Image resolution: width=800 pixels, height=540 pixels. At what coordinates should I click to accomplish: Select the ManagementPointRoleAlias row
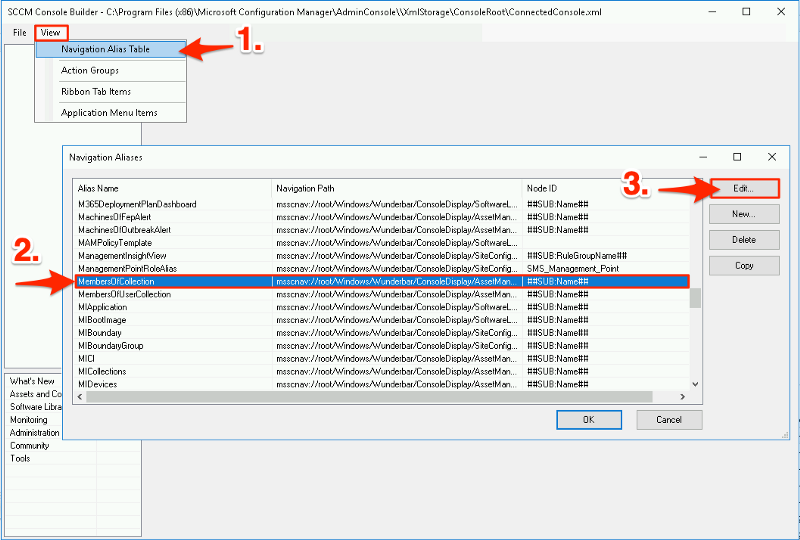click(382, 268)
